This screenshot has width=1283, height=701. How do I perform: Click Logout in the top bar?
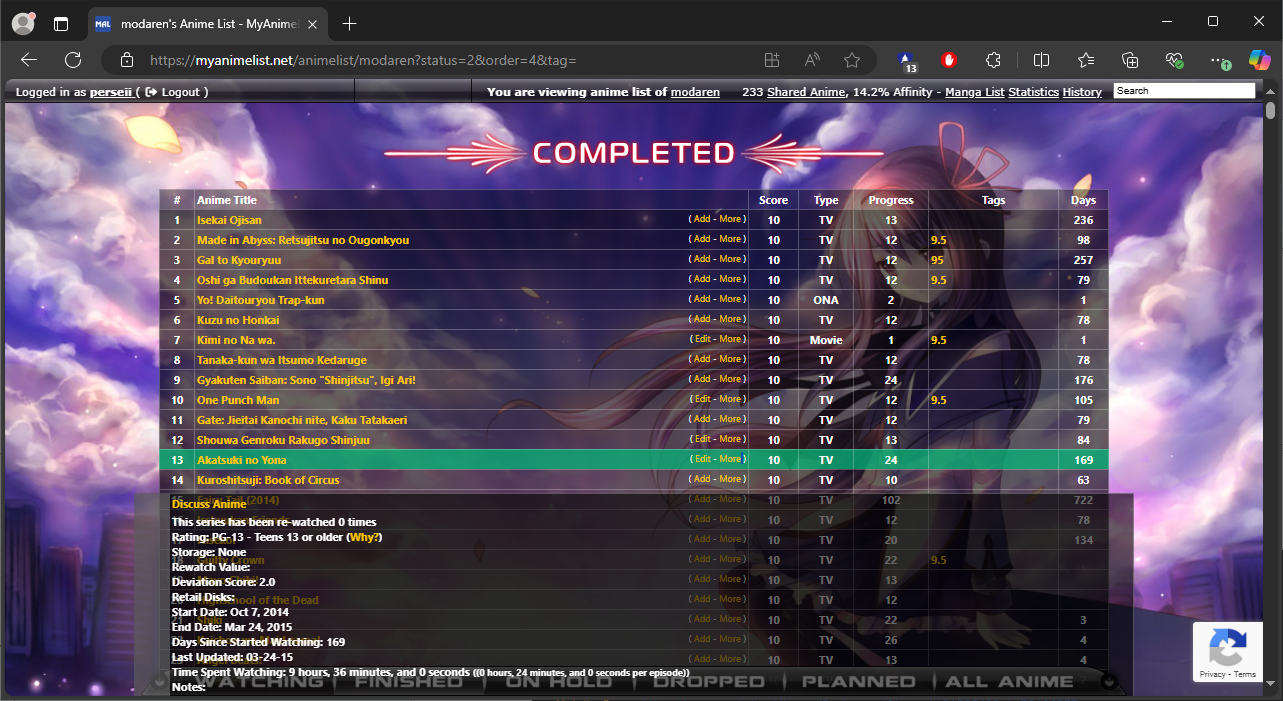coord(180,92)
